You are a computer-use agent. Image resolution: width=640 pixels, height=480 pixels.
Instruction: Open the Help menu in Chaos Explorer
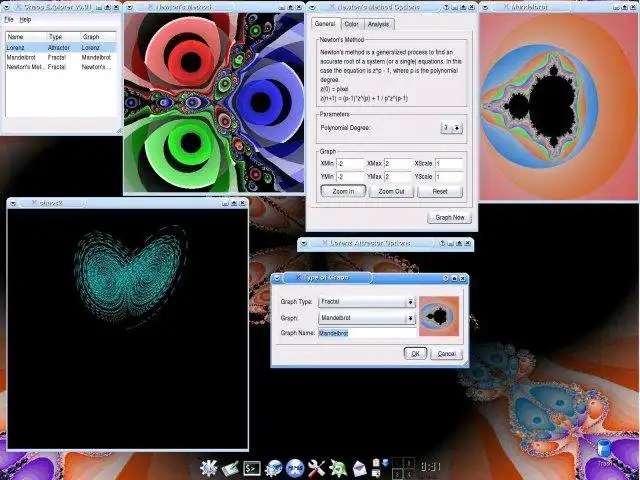(25, 19)
